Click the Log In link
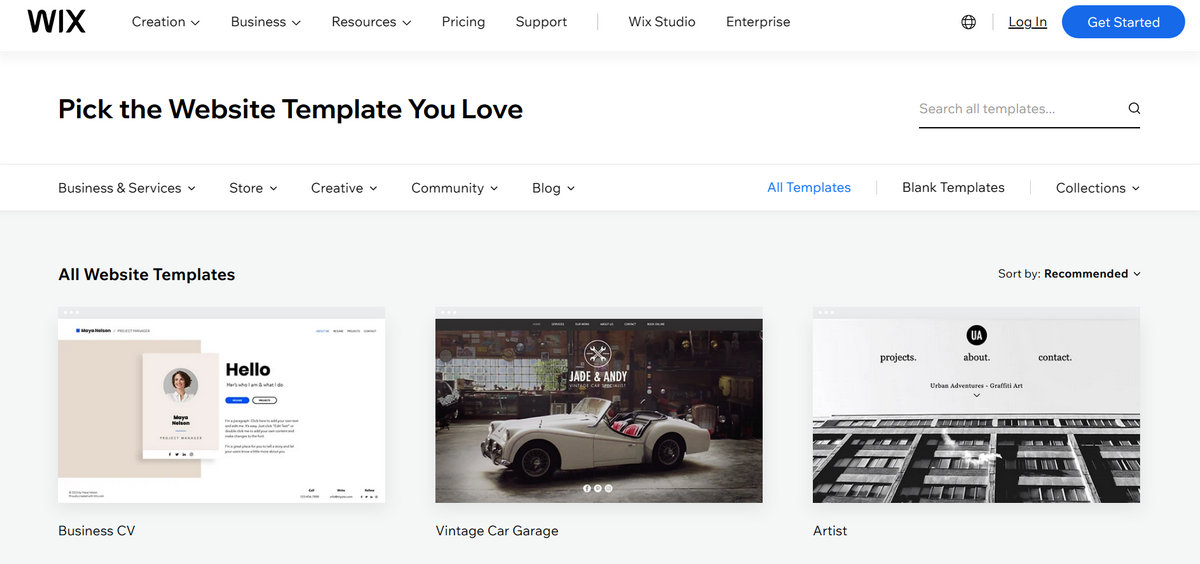1200x564 pixels. click(1027, 22)
